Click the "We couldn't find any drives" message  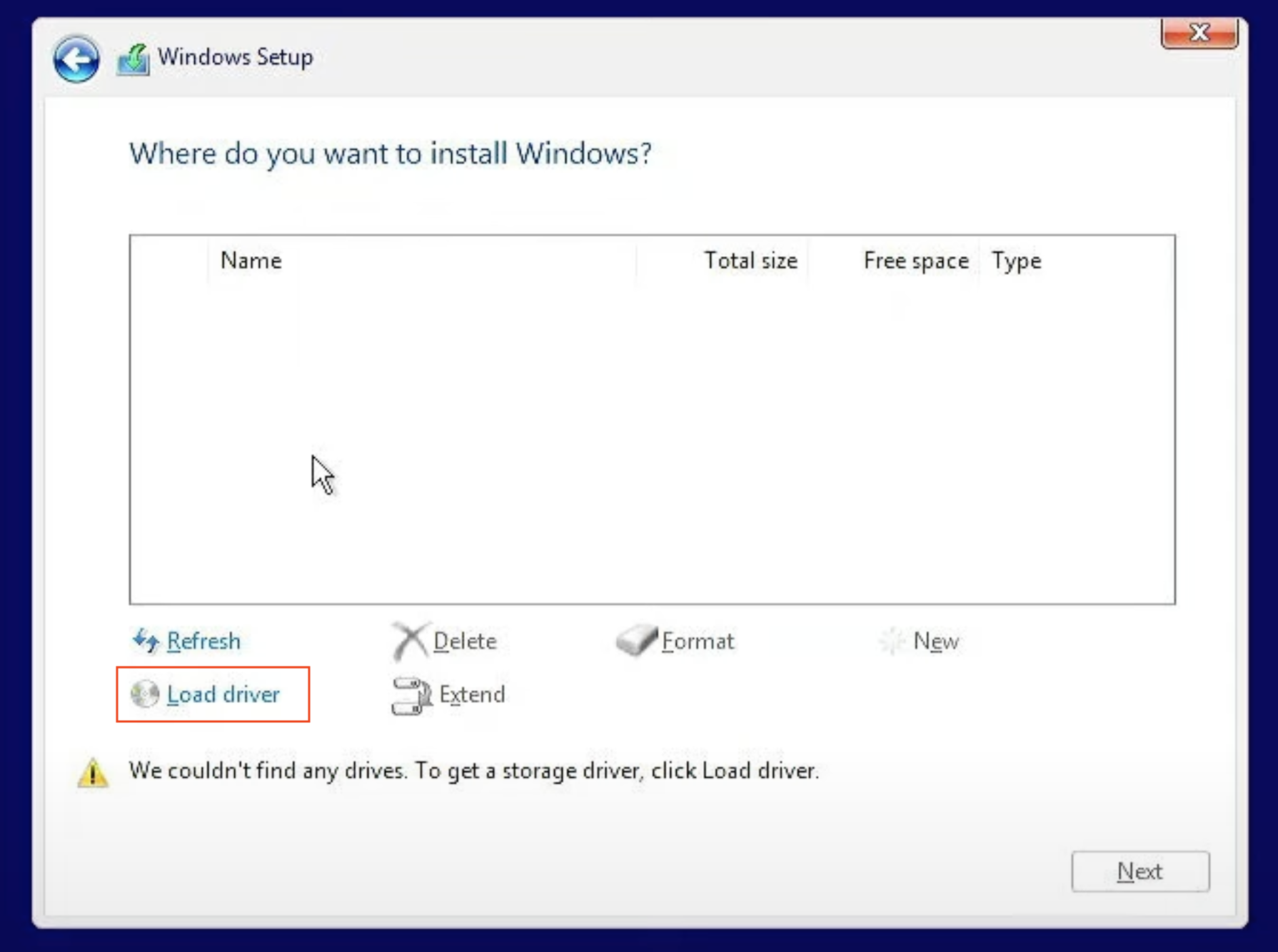pos(474,771)
